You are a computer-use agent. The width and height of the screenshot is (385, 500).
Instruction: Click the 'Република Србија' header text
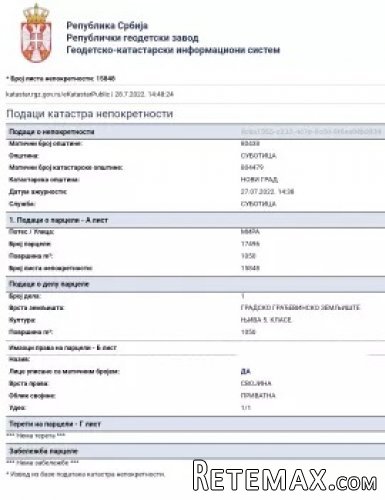coord(107,26)
